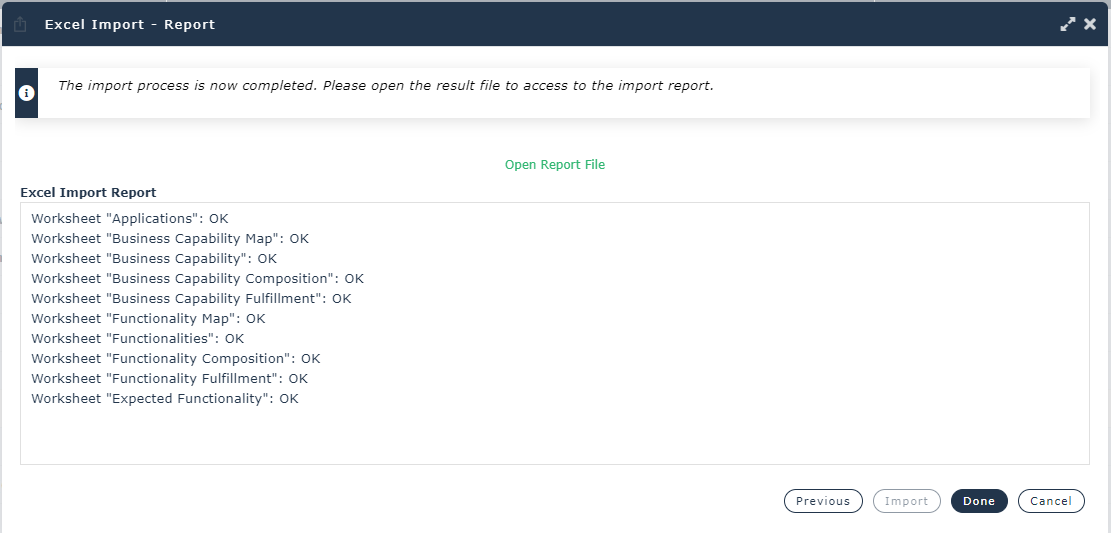The height and width of the screenshot is (533, 1111).
Task: Go back with the Previous button
Action: (823, 501)
